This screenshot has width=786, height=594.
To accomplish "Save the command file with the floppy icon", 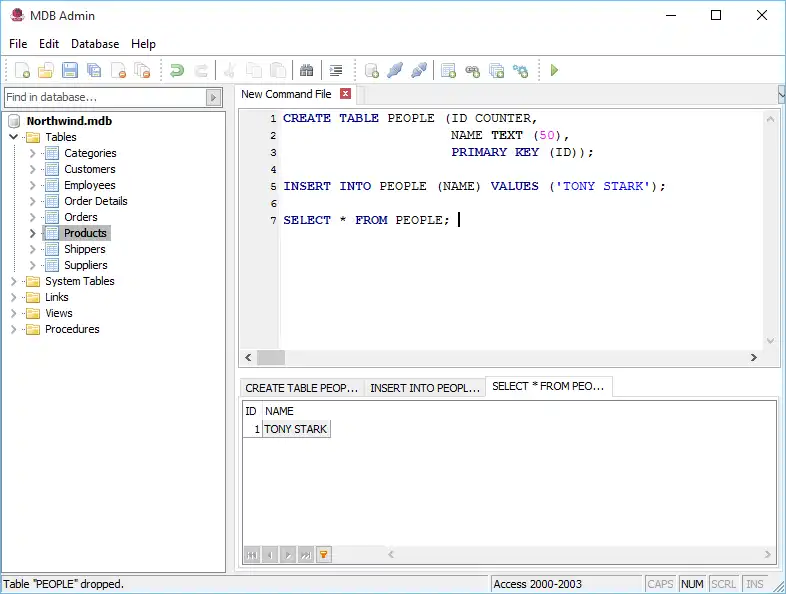I will click(70, 70).
